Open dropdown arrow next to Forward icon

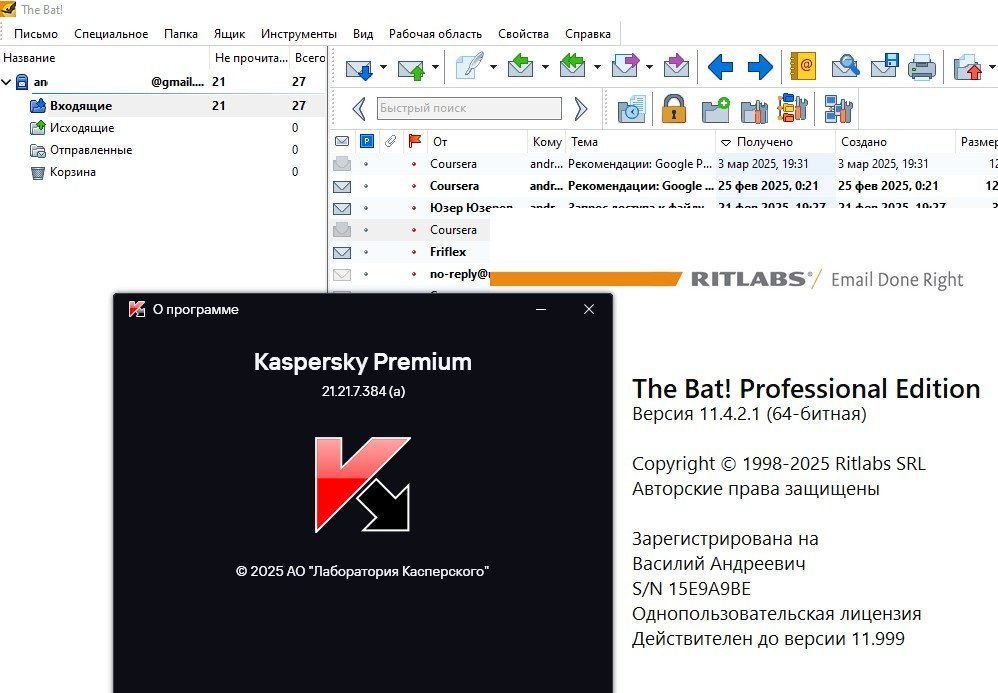(649, 67)
